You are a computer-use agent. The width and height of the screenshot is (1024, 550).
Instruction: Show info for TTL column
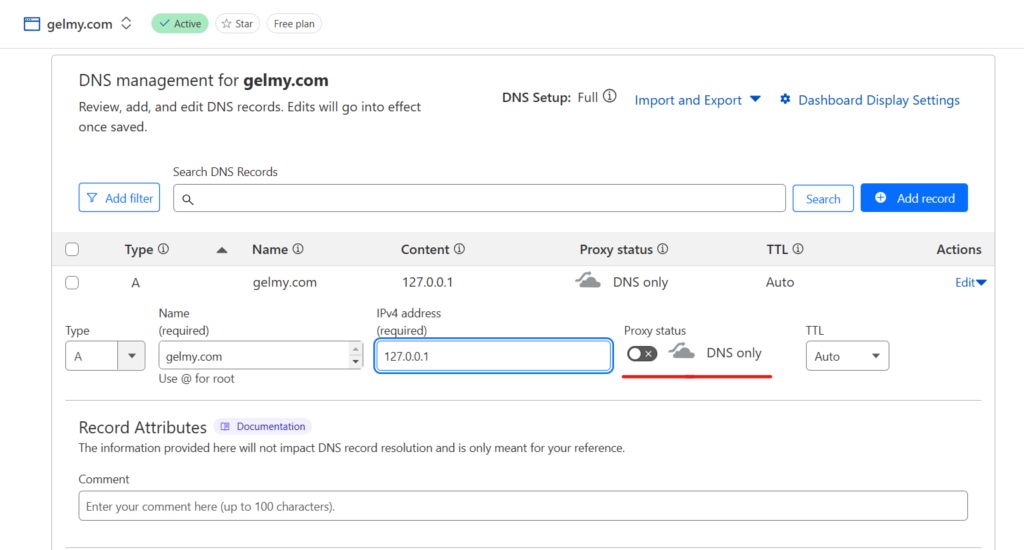pyautogui.click(x=798, y=249)
